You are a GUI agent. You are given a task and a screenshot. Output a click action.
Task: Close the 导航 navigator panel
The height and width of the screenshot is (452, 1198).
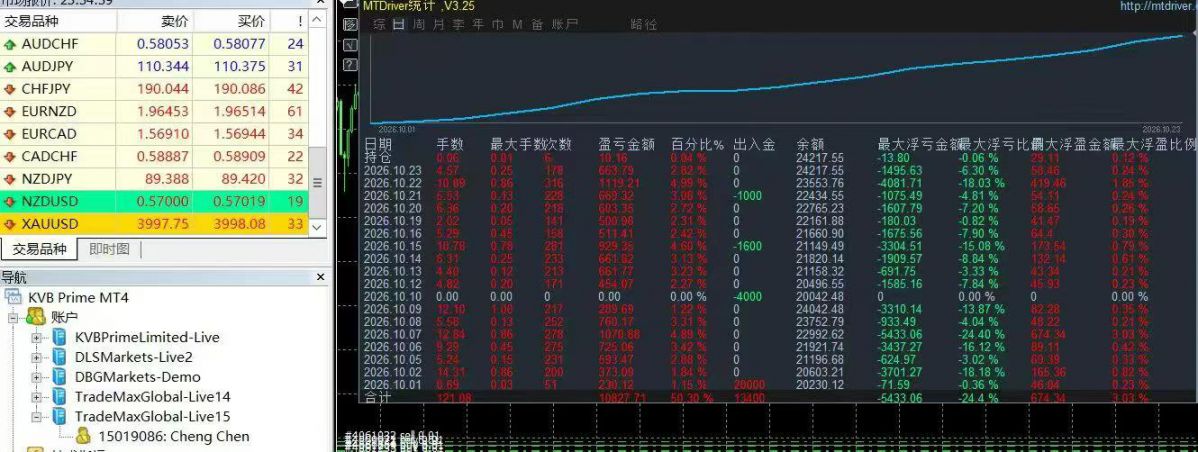tap(321, 277)
